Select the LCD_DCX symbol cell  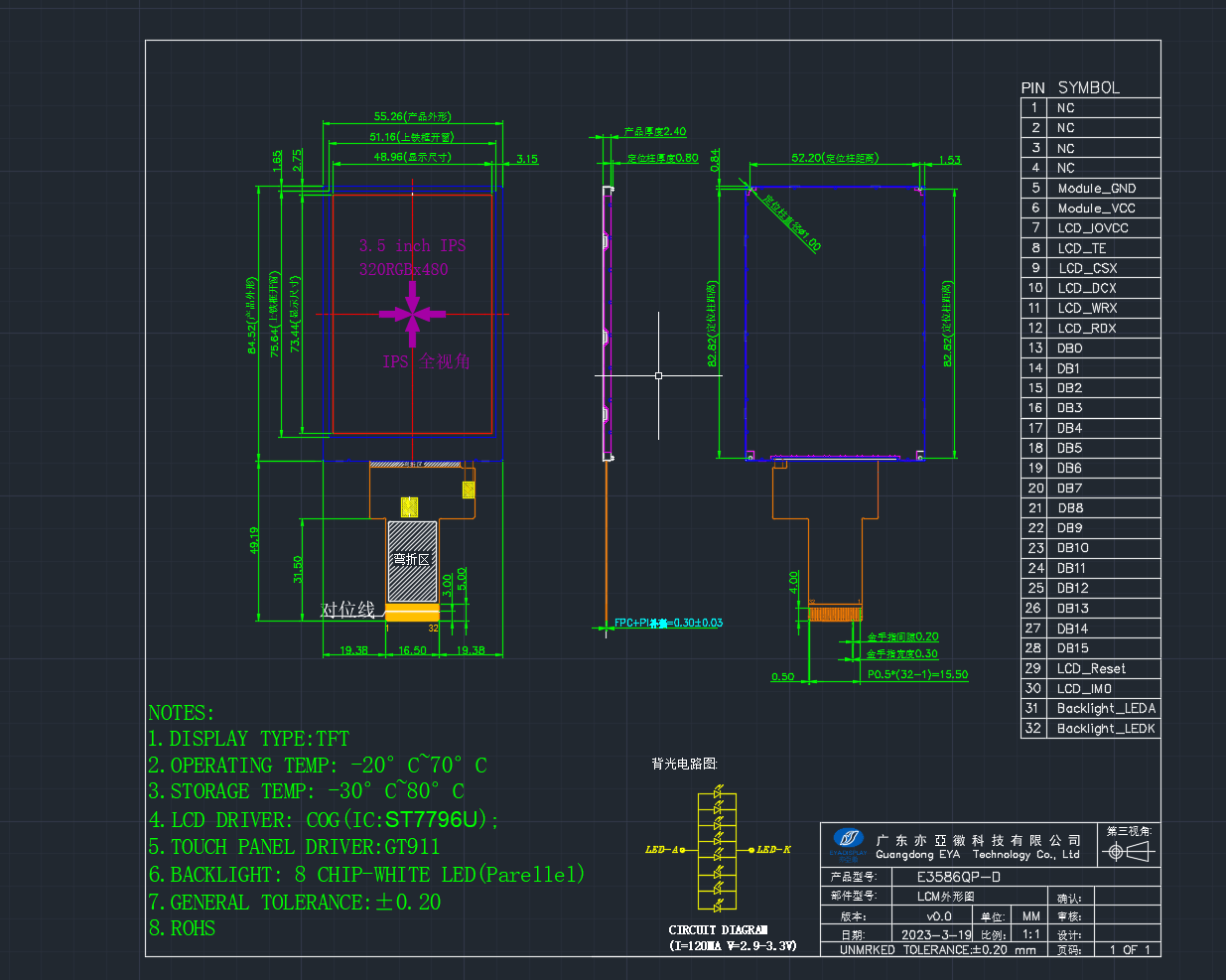coord(1104,288)
